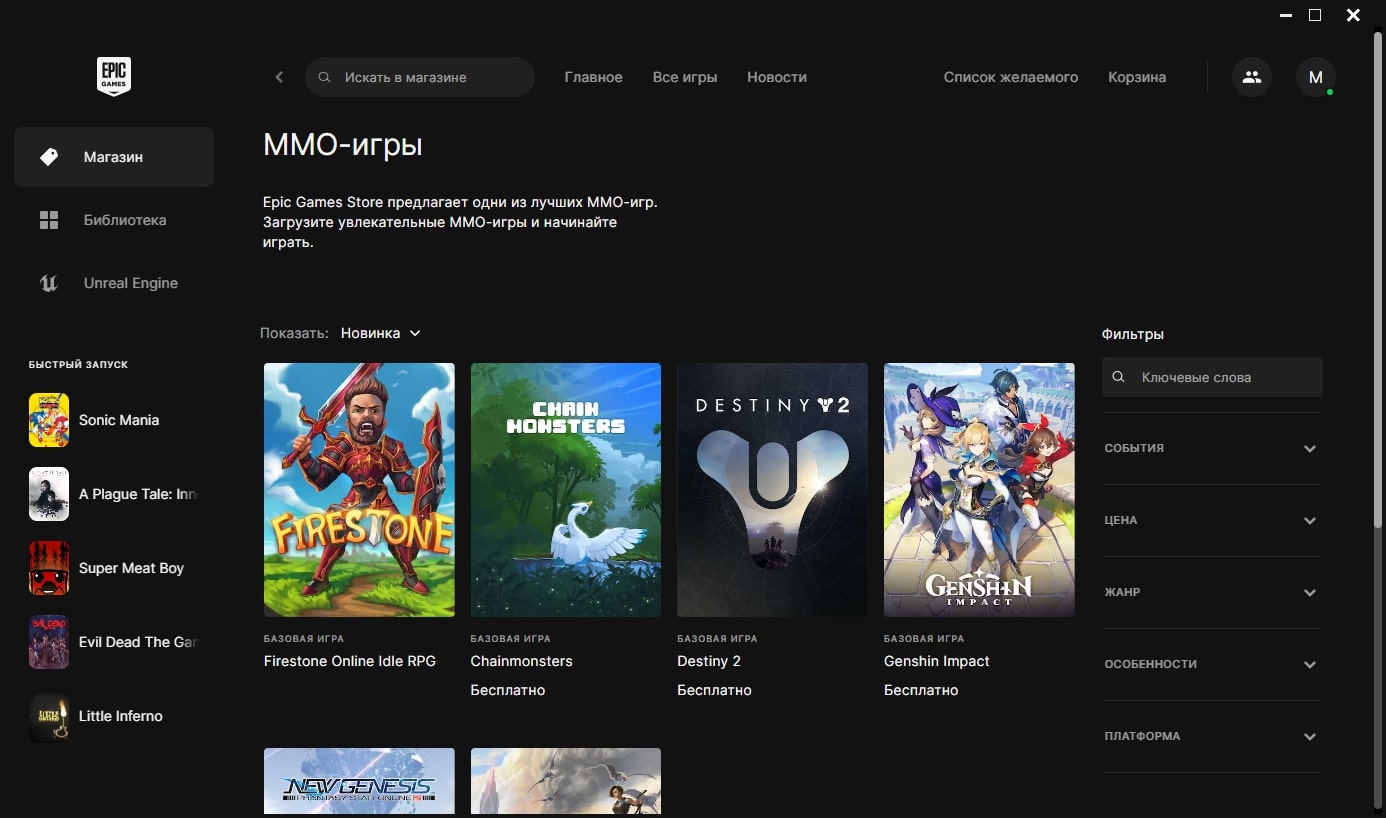This screenshot has height=818, width=1386.
Task: Click the Sonic Mania label
Action: [119, 420]
